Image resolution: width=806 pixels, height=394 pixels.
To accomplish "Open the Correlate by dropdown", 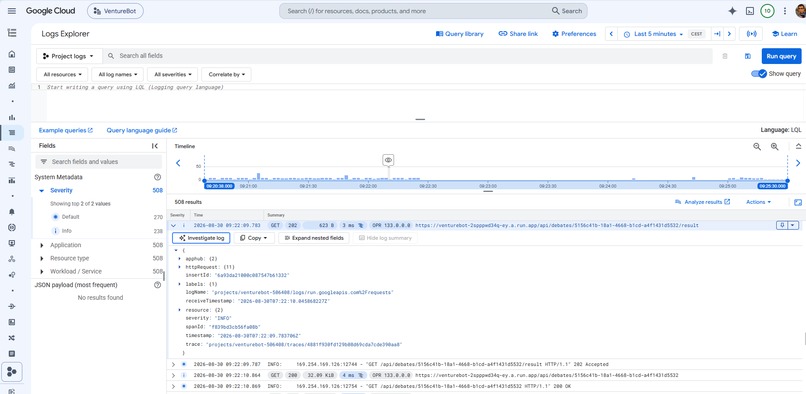I will point(226,75).
